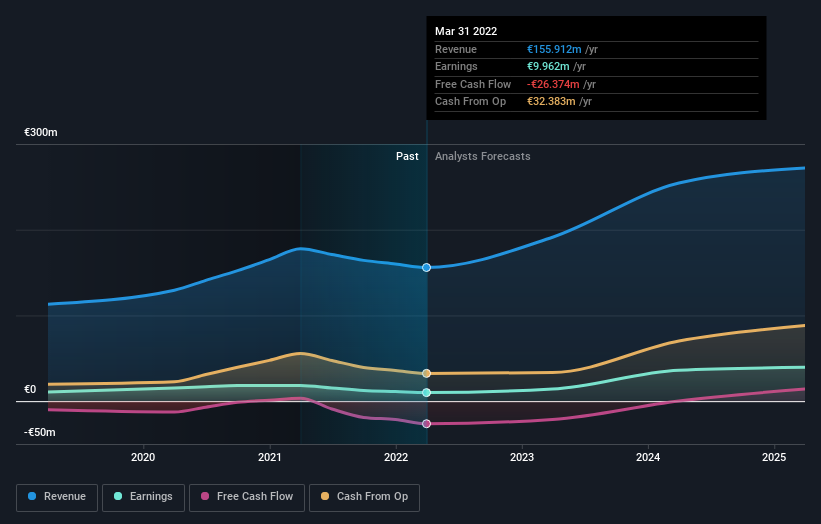Viewport: 821px width, 524px height.
Task: Click the 2024 x-axis label
Action: point(648,457)
